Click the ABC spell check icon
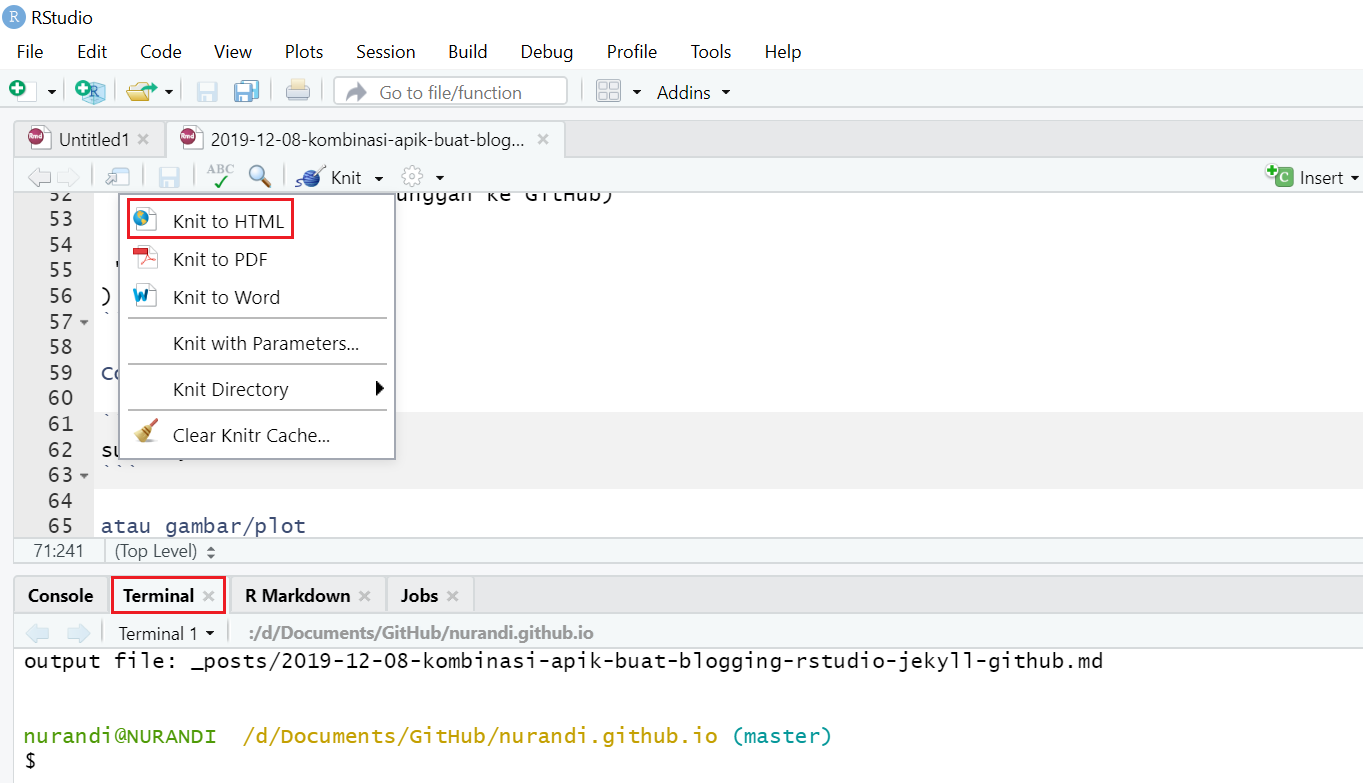The image size is (1363, 783). 220,176
